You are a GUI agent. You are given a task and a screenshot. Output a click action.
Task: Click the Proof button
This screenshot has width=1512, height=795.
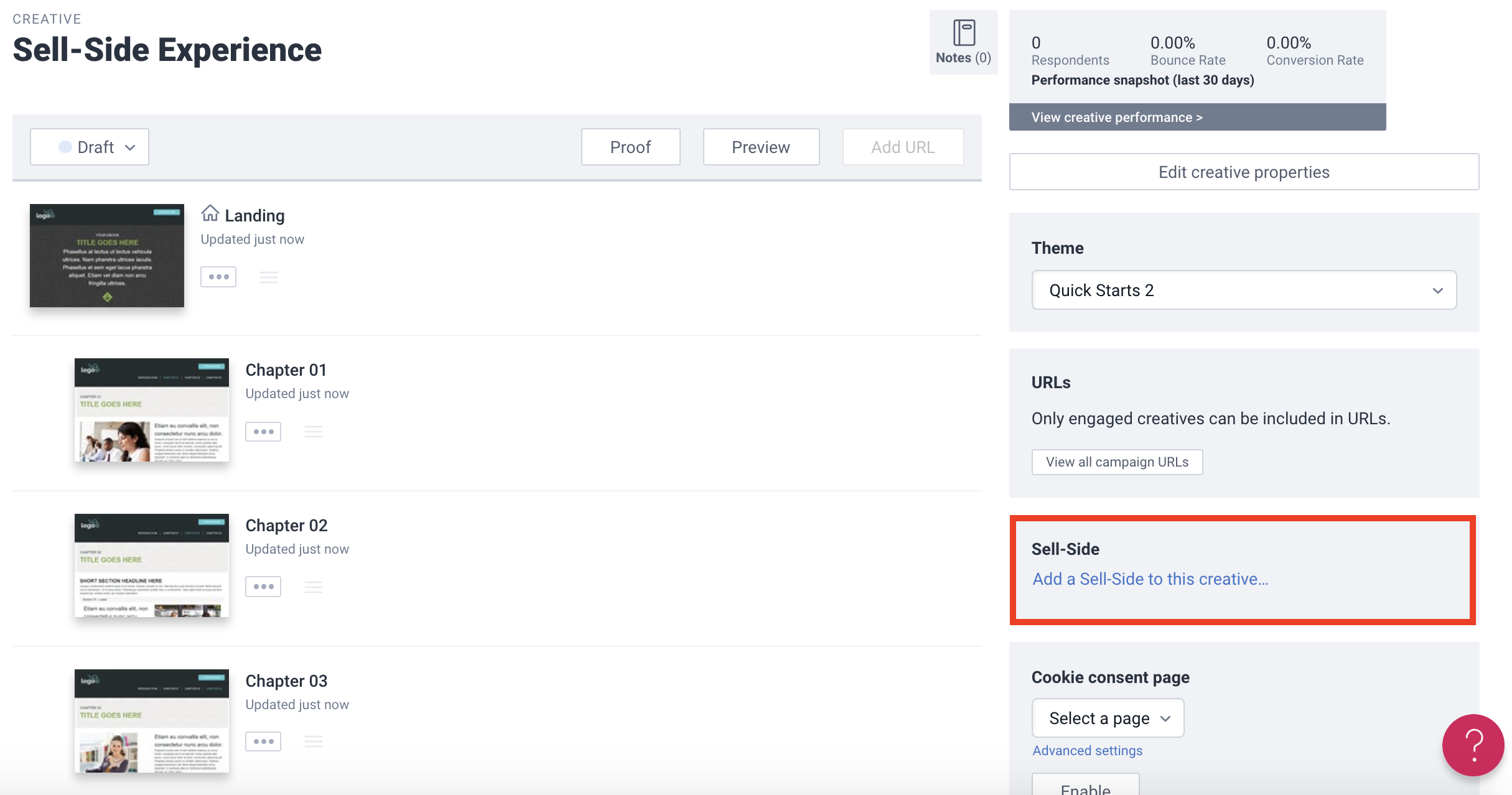[630, 147]
